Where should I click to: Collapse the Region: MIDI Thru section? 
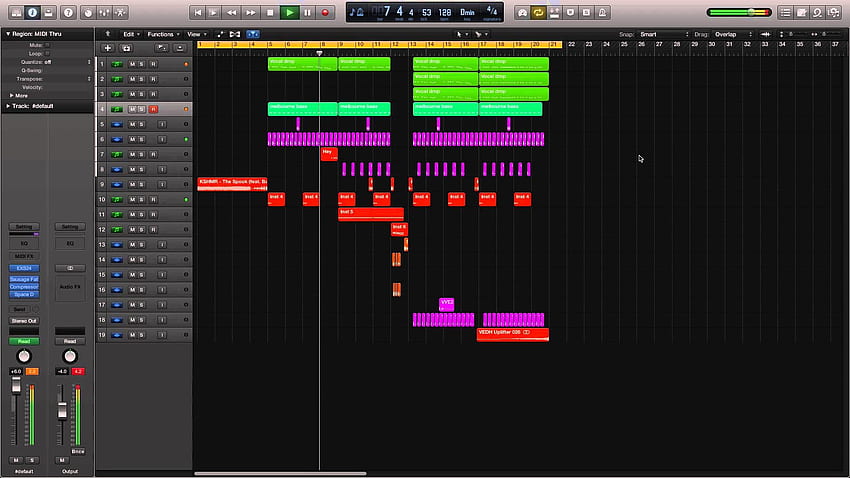8,34
